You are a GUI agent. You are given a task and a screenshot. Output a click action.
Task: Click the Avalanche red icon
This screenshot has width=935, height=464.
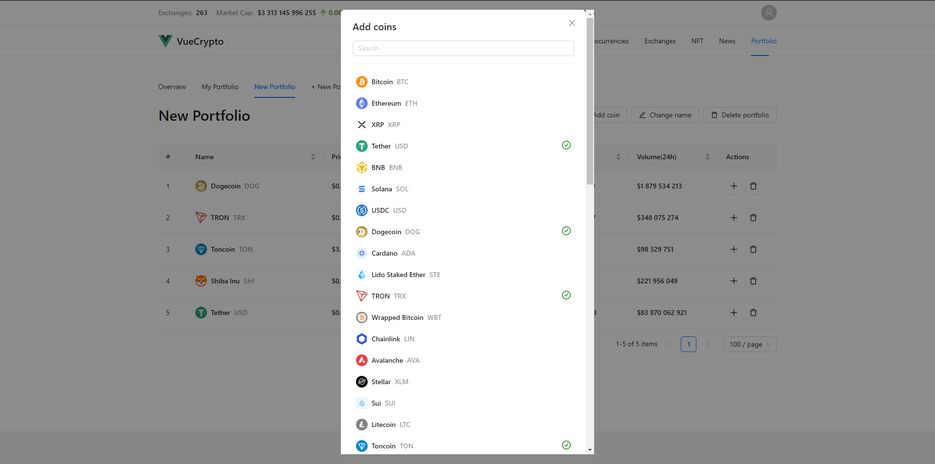tap(362, 360)
